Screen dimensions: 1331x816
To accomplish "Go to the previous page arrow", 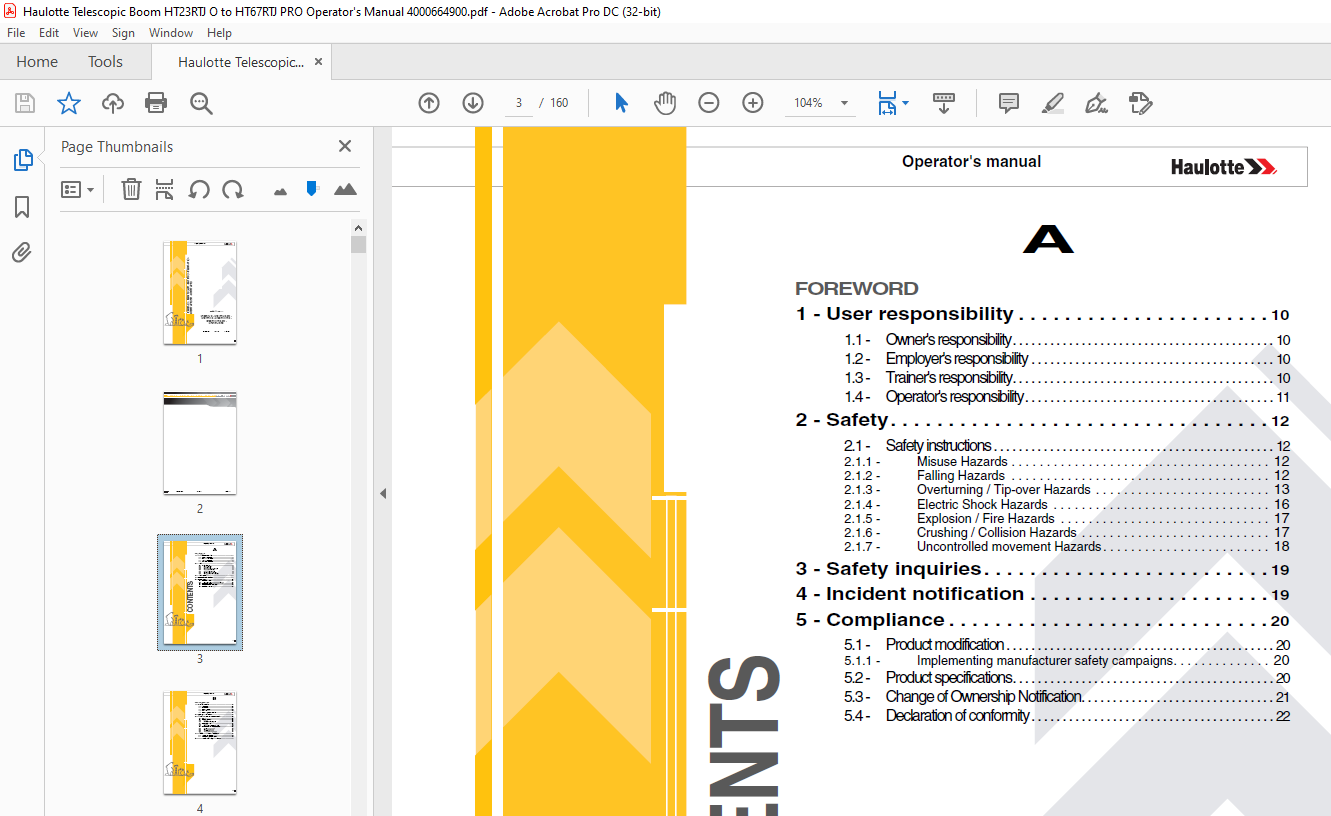I will click(429, 103).
